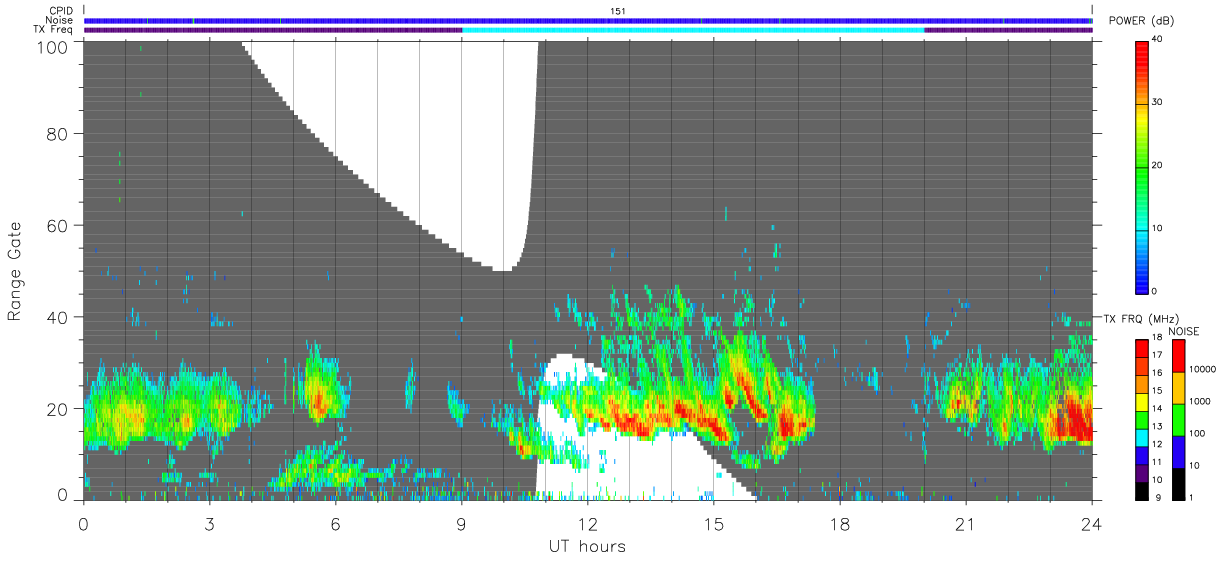Click the orange 1000-10000 NOISE swatch
1228x567 pixels.
[1178, 387]
